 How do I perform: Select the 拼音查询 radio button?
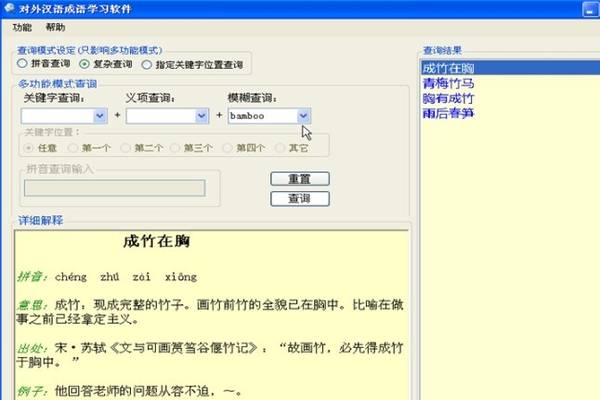25,65
